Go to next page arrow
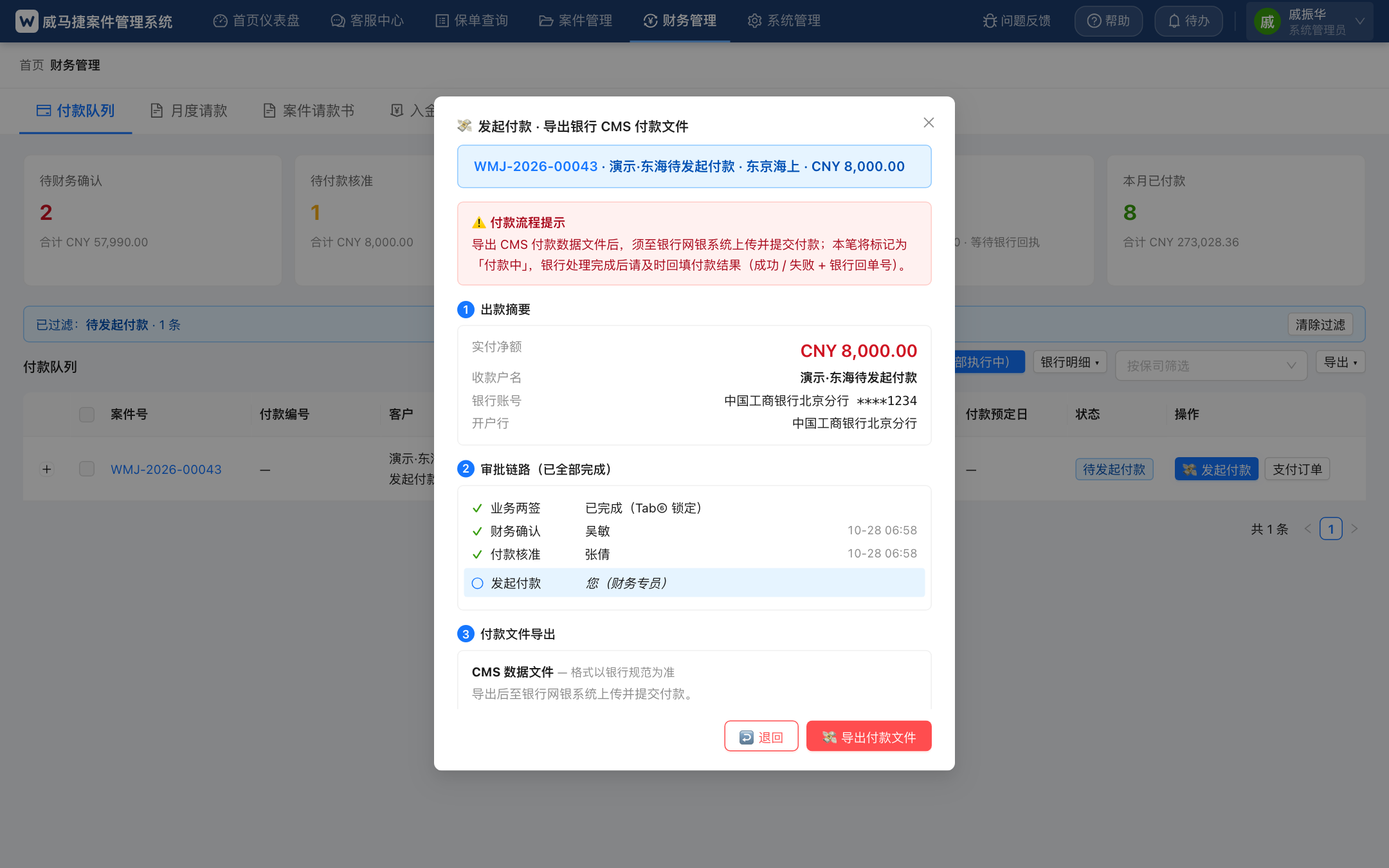The width and height of the screenshot is (1389, 868). coord(1355,529)
